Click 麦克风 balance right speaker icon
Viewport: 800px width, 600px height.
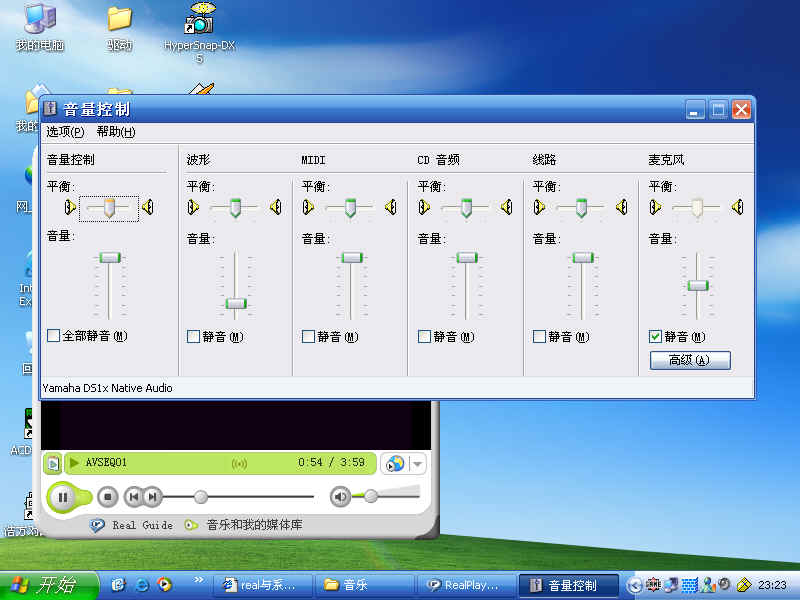pyautogui.click(x=737, y=207)
